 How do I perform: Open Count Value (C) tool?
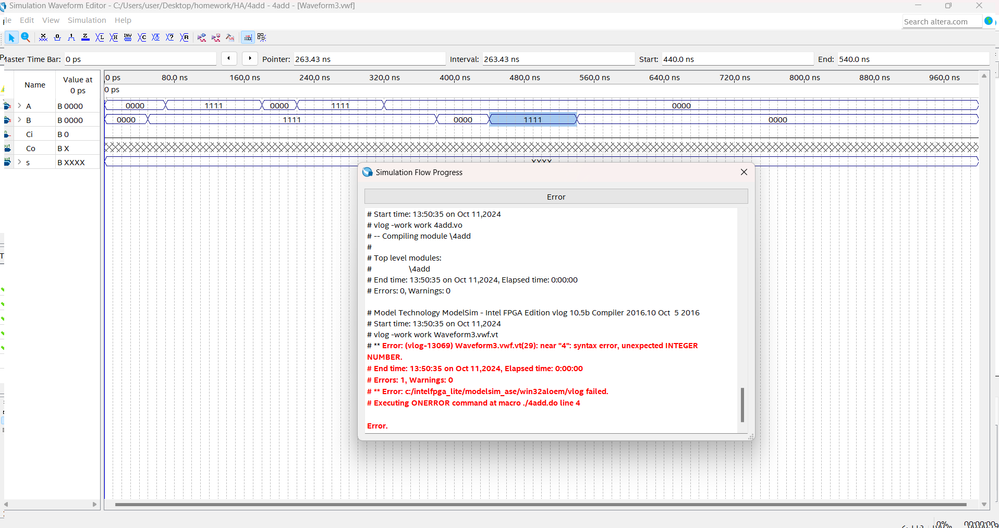pyautogui.click(x=141, y=38)
